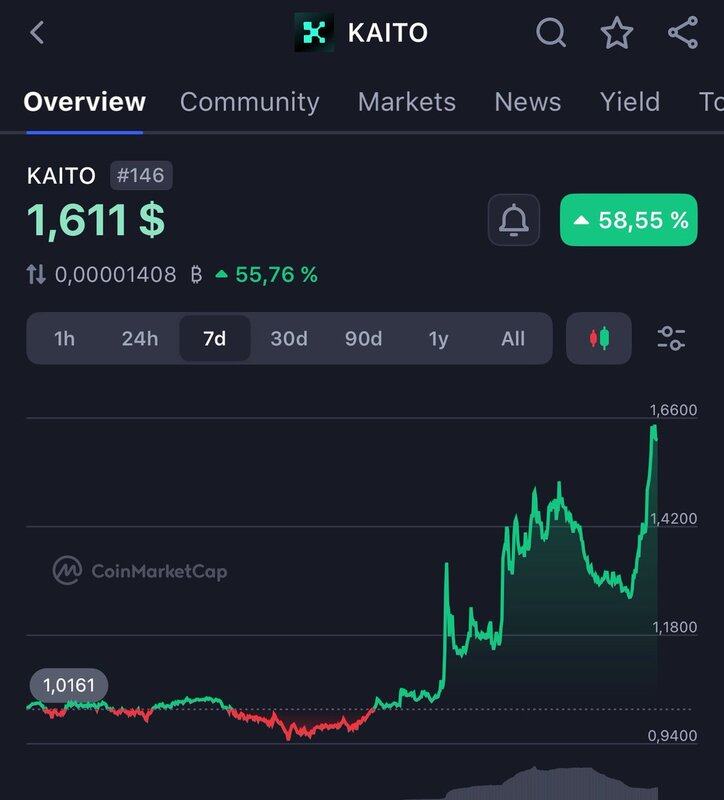Open chart settings sliders icon

coord(671,338)
